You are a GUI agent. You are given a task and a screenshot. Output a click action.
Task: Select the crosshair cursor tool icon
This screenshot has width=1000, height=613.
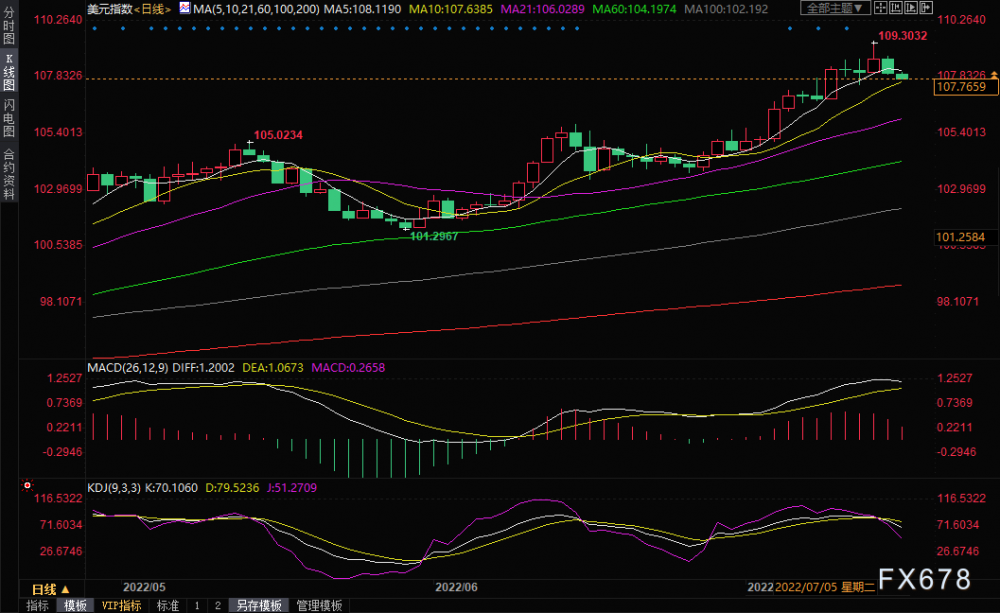click(x=881, y=8)
